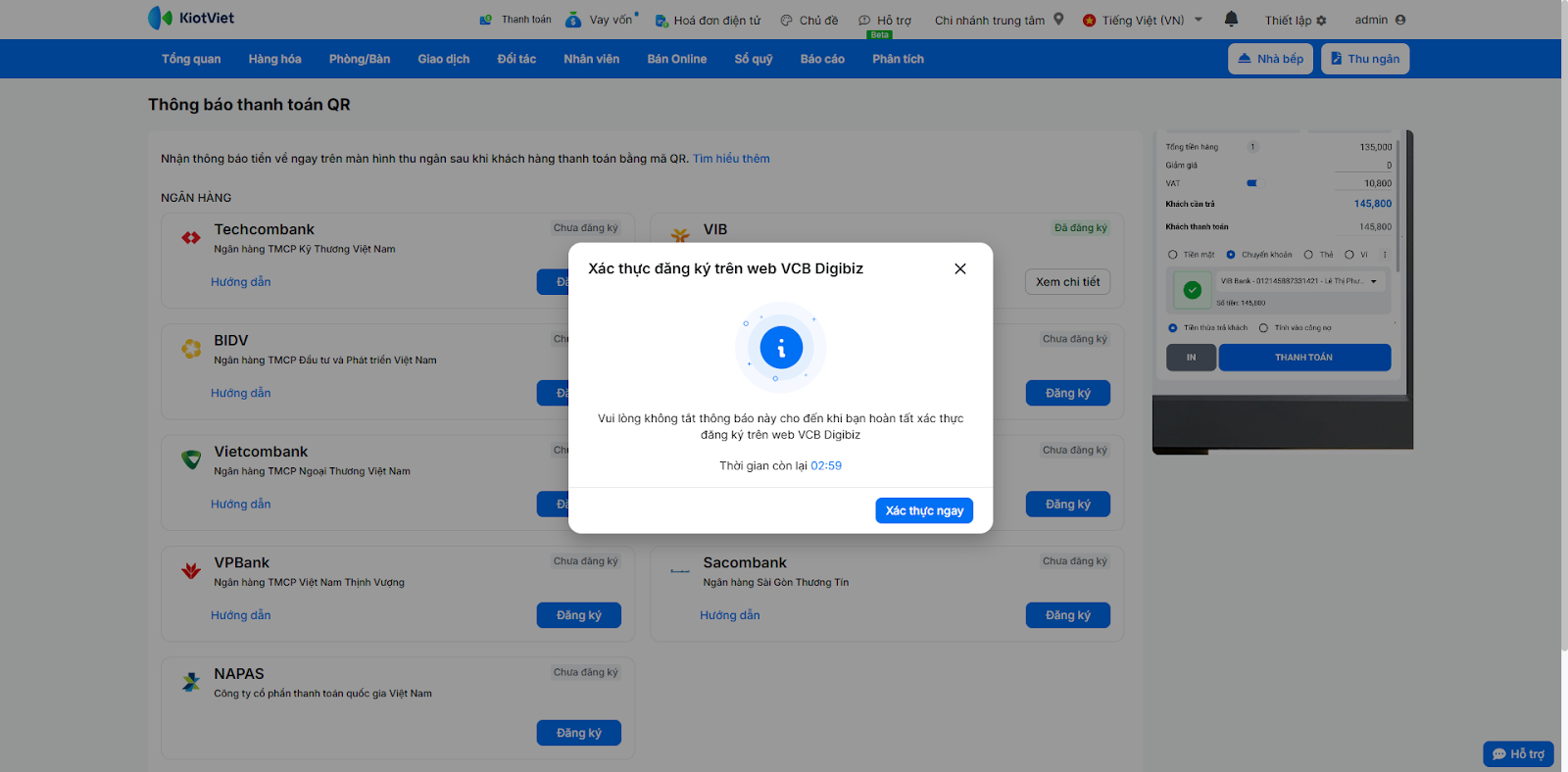Open Thanh toán in the top bar
This screenshot has height=772, width=1568.
pyautogui.click(x=515, y=20)
